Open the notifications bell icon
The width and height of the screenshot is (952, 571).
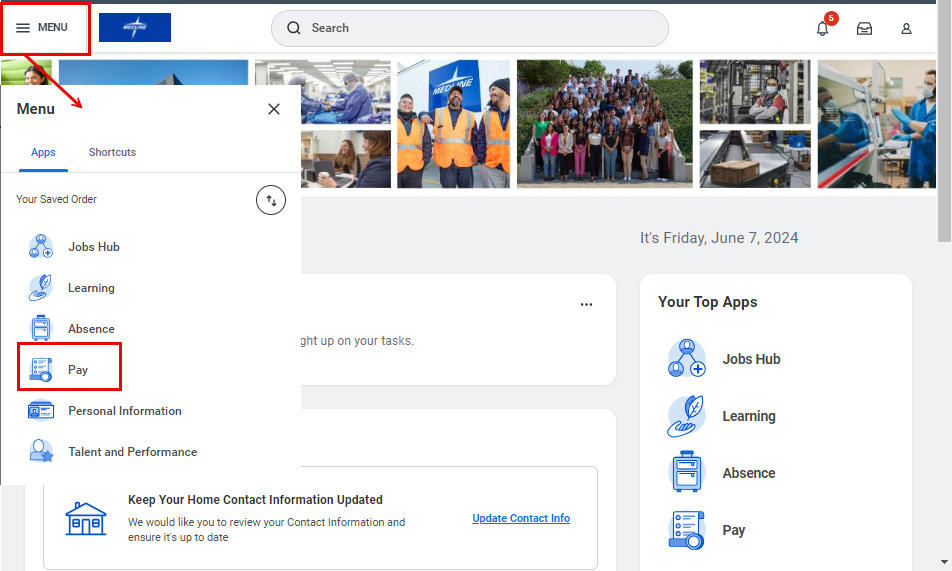(x=822, y=29)
